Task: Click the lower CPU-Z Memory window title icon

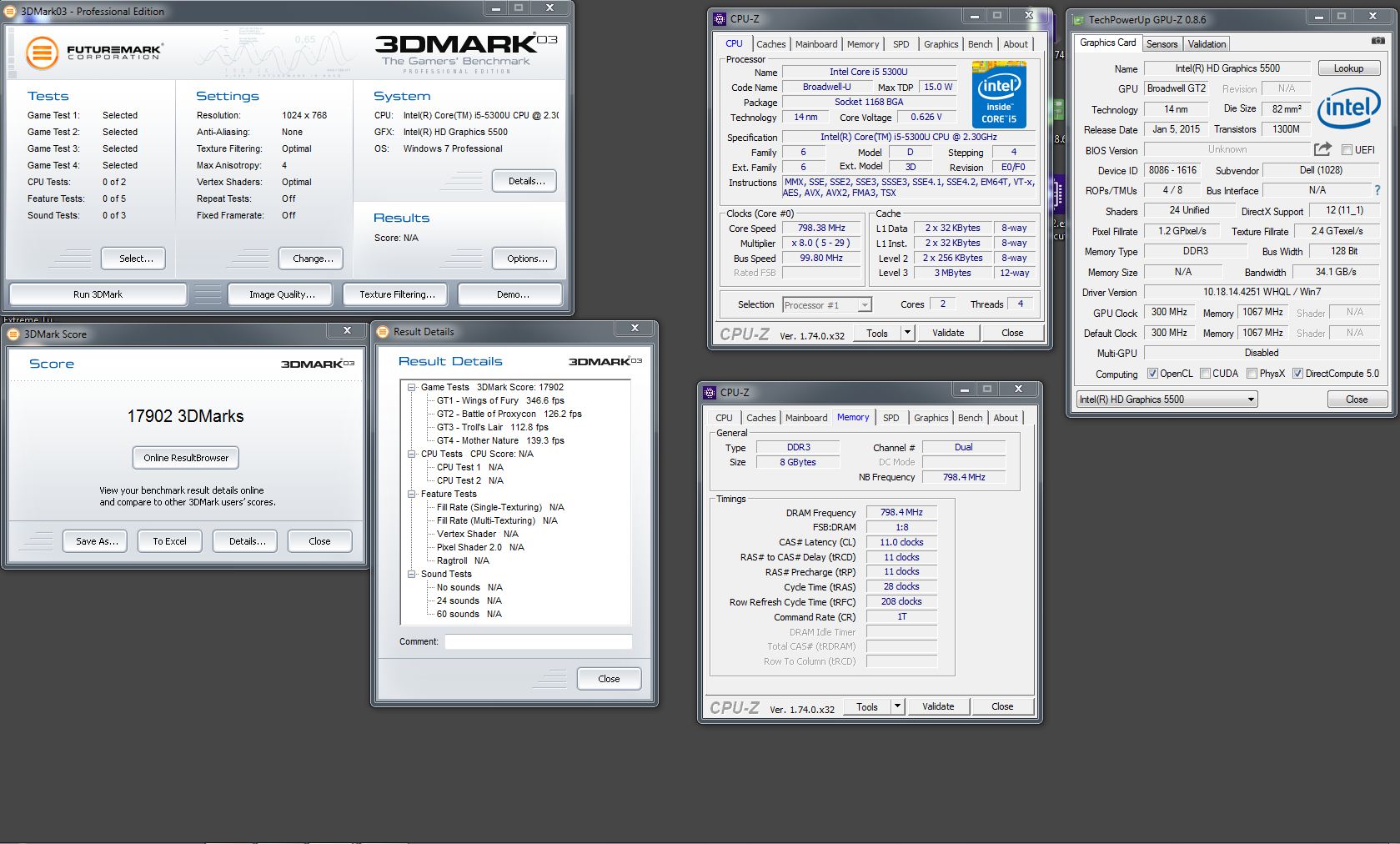Action: point(710,392)
